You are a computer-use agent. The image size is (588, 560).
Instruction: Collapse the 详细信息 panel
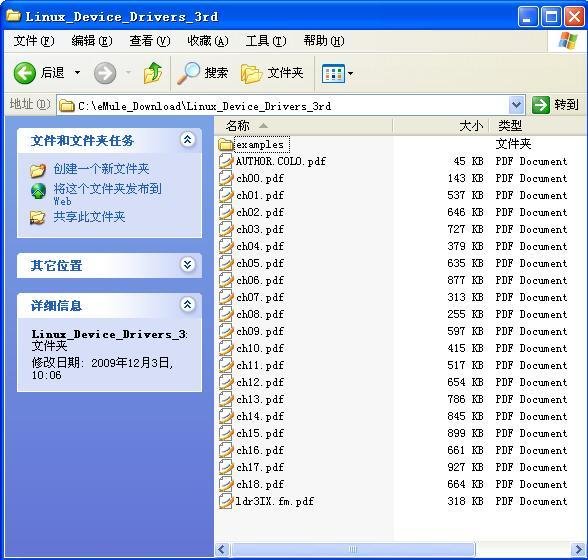188,304
